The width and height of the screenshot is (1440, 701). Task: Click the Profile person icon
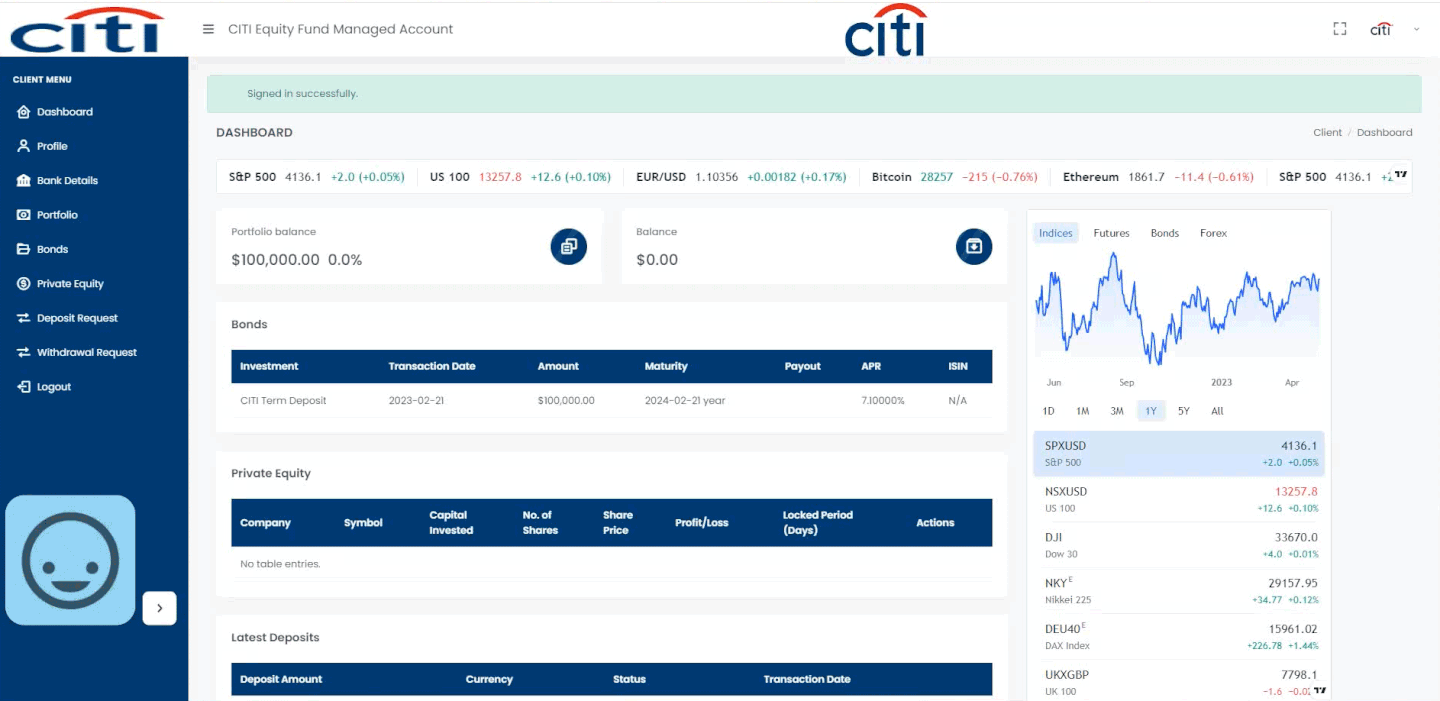[24, 146]
